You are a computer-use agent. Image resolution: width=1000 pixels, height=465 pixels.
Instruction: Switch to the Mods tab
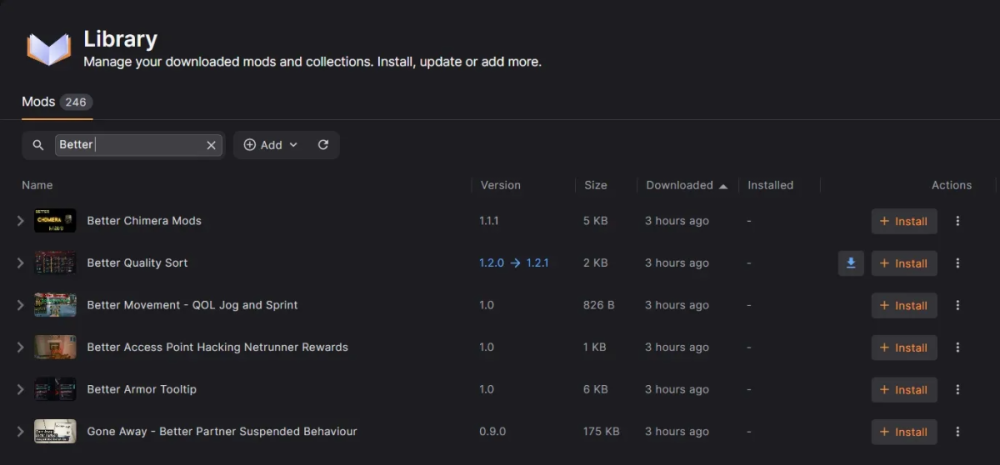pyautogui.click(x=57, y=102)
